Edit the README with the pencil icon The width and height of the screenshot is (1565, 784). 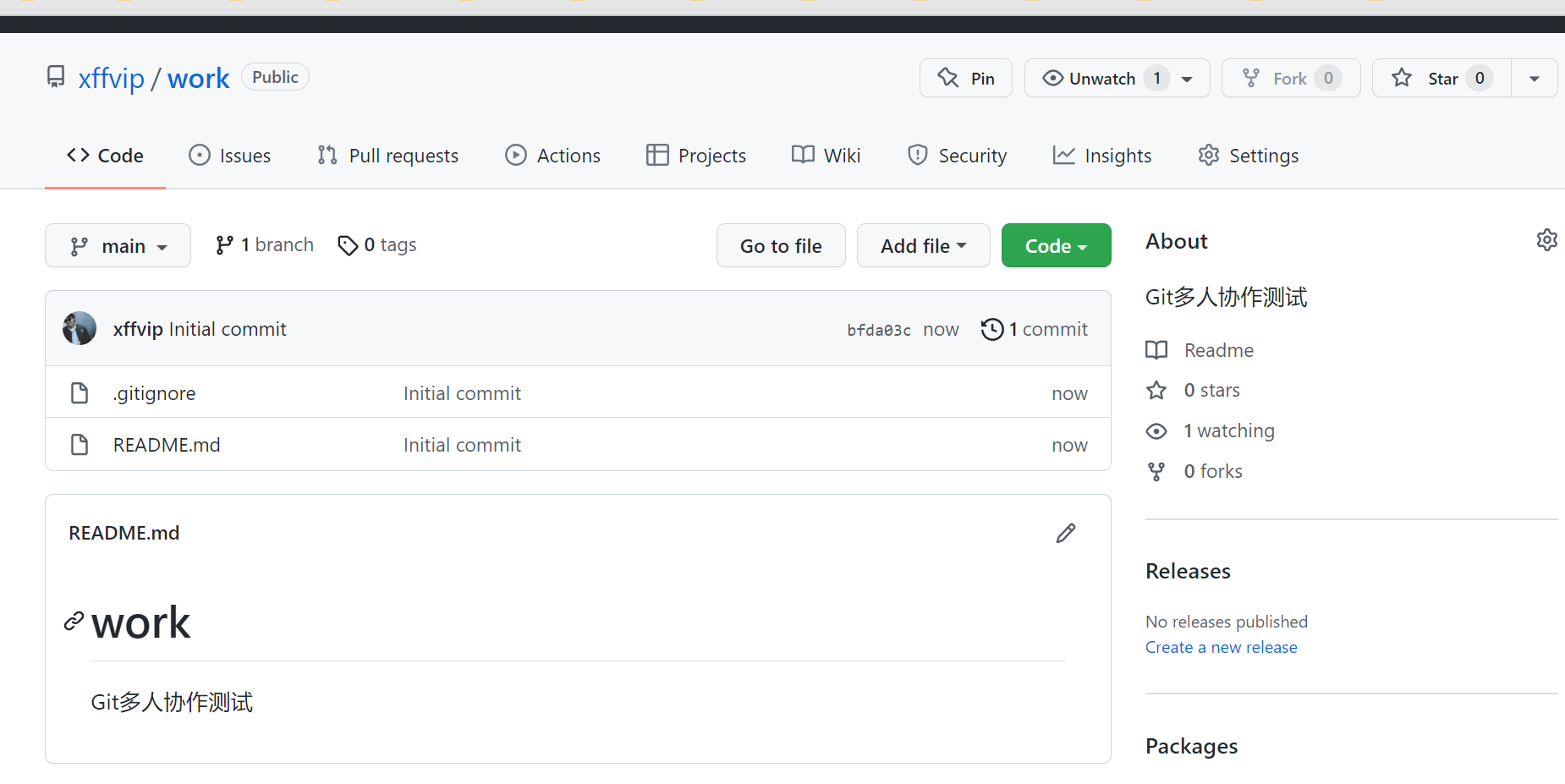tap(1066, 533)
